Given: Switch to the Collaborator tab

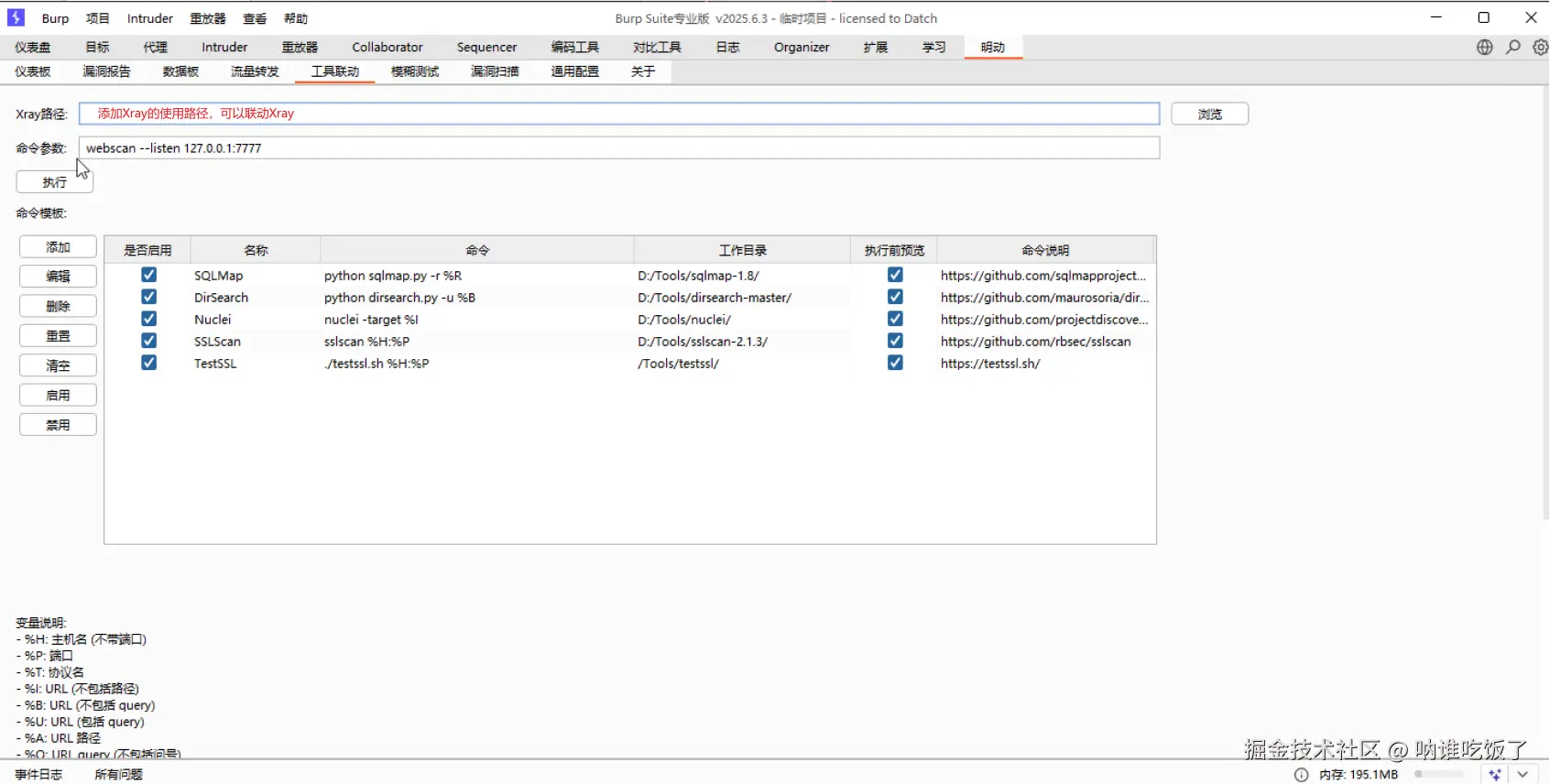Looking at the screenshot, I should tap(387, 48).
